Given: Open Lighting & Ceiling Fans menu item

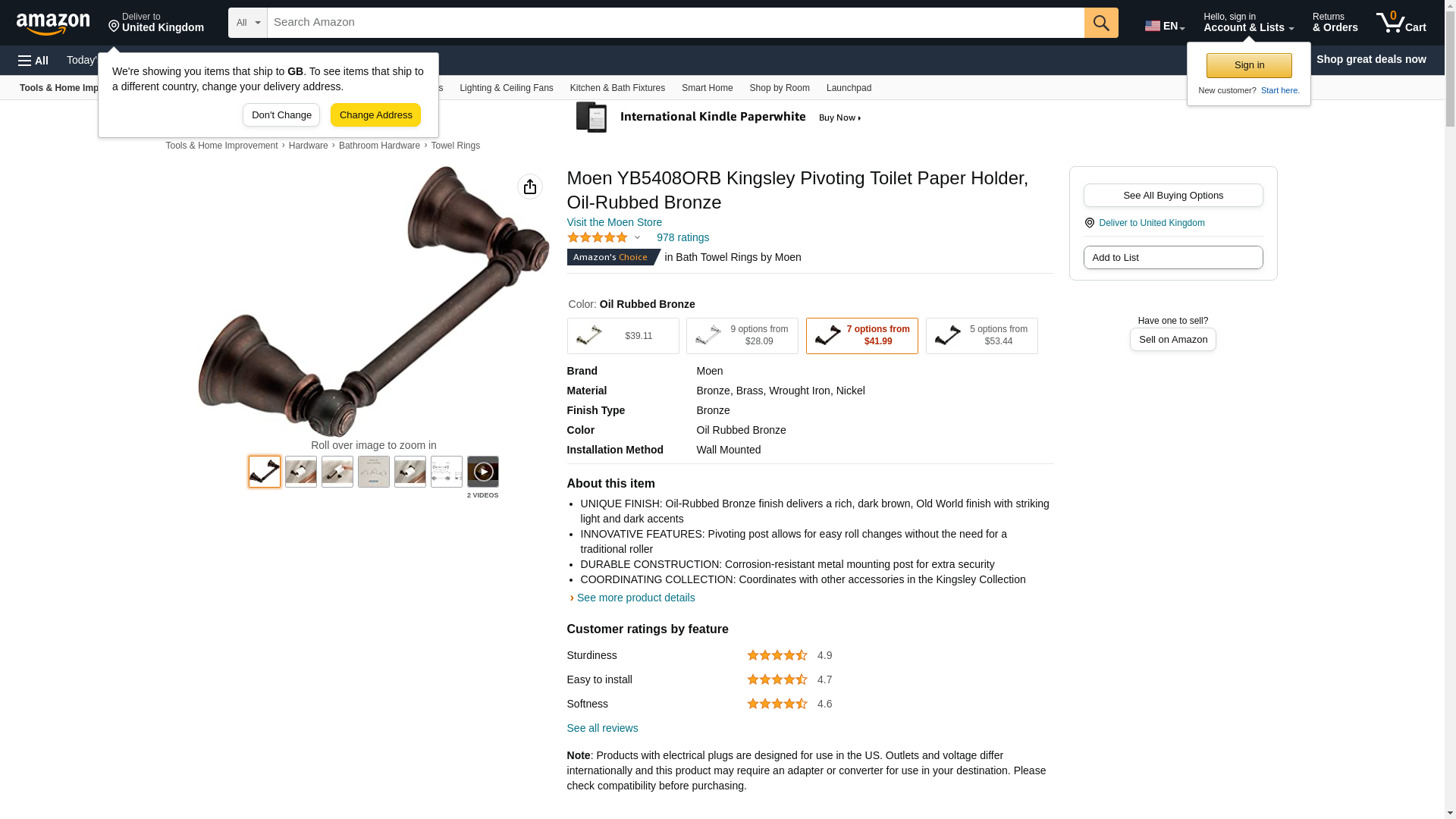Looking at the screenshot, I should tap(507, 88).
